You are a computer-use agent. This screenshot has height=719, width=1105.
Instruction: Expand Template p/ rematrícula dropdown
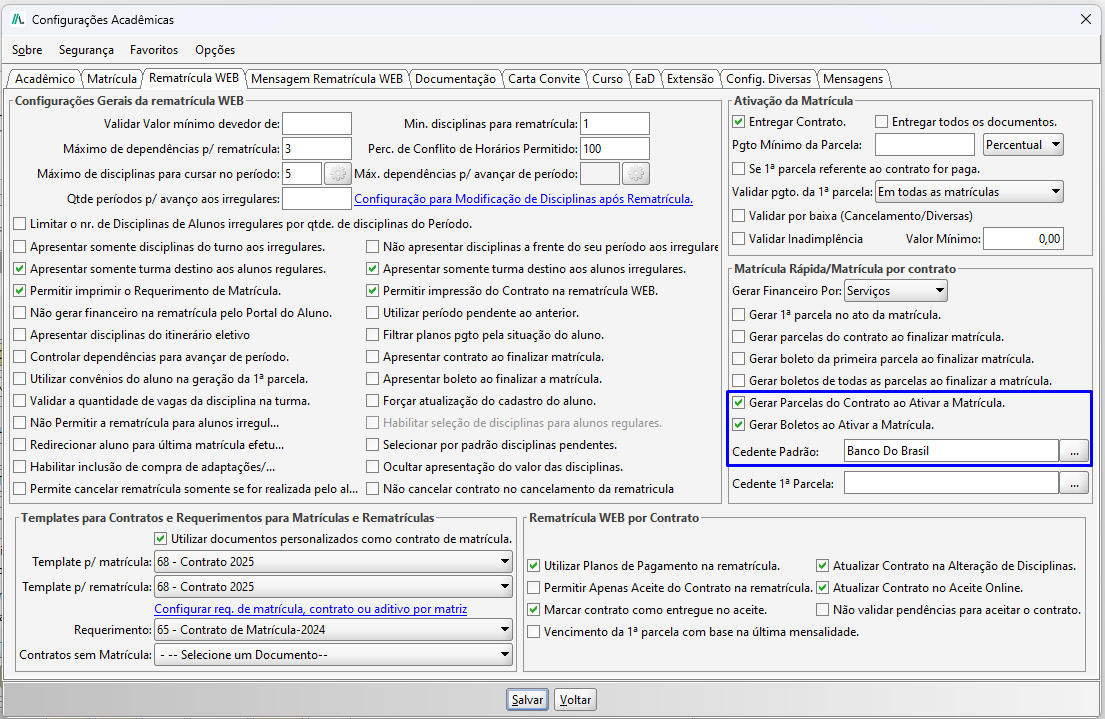click(334, 587)
